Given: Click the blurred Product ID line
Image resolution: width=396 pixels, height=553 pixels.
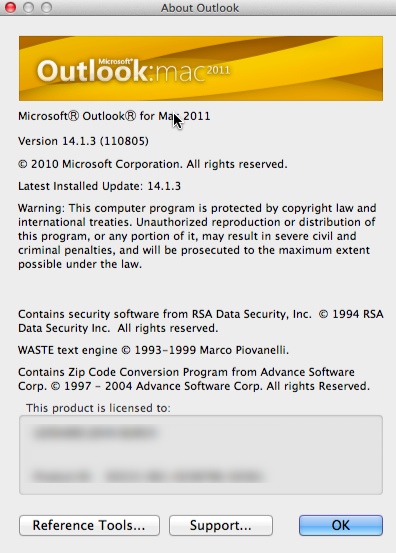Looking at the screenshot, I should tap(148, 476).
